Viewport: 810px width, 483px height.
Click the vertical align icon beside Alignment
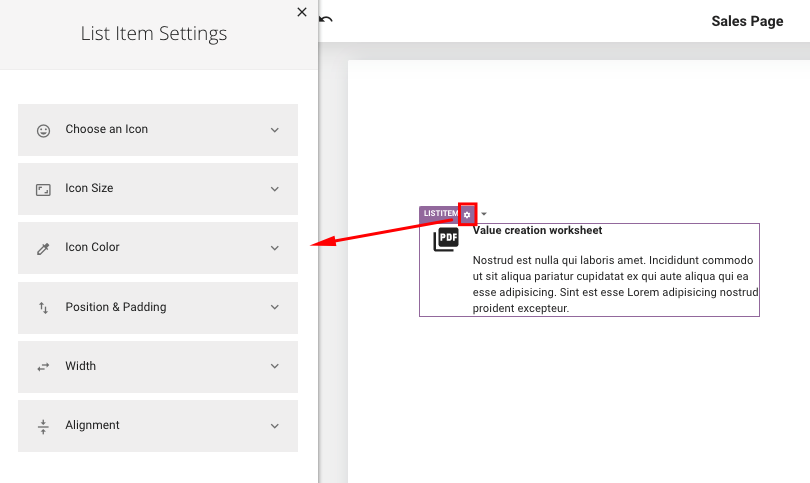pyautogui.click(x=43, y=427)
